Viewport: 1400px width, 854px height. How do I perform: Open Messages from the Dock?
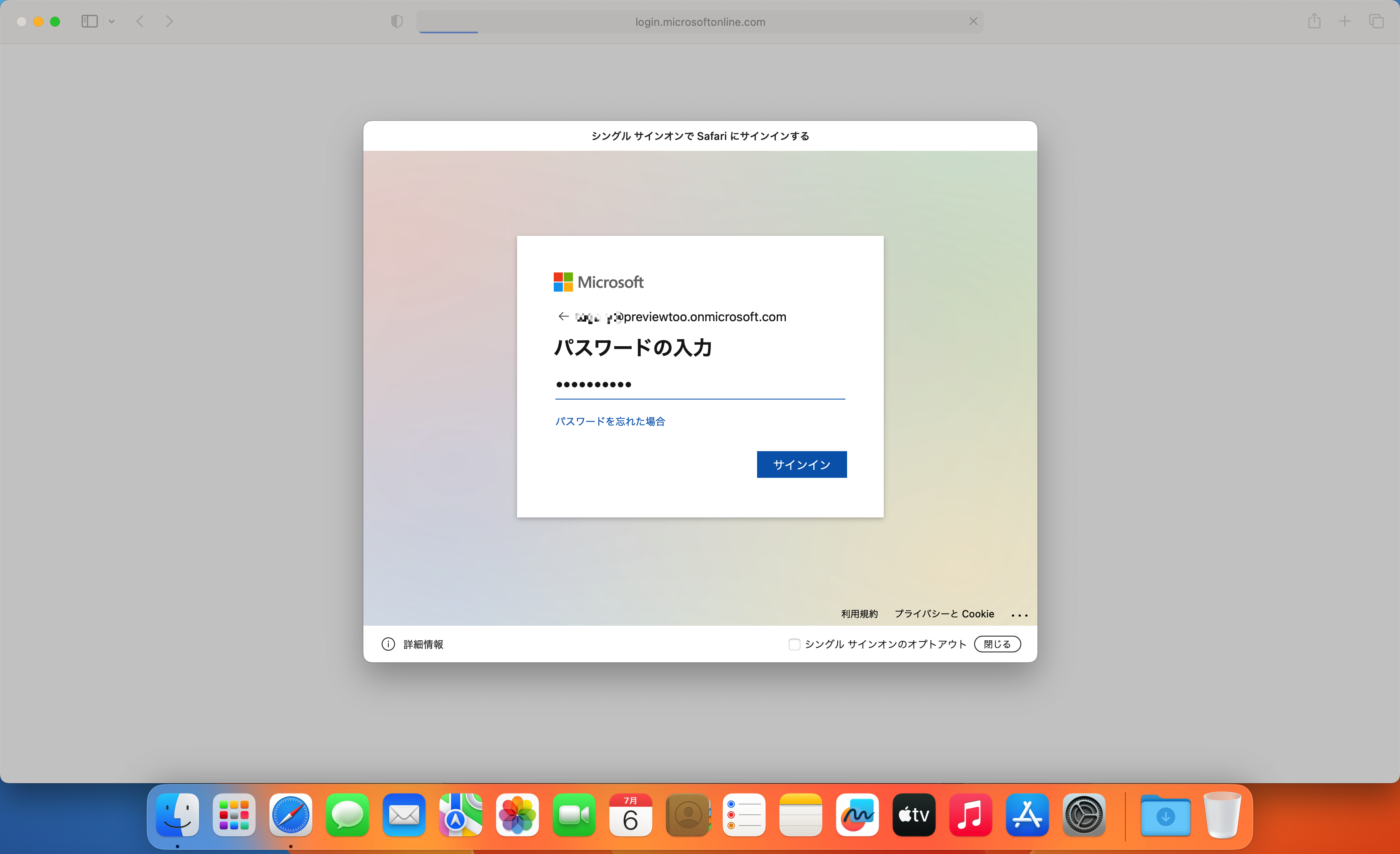click(x=347, y=815)
